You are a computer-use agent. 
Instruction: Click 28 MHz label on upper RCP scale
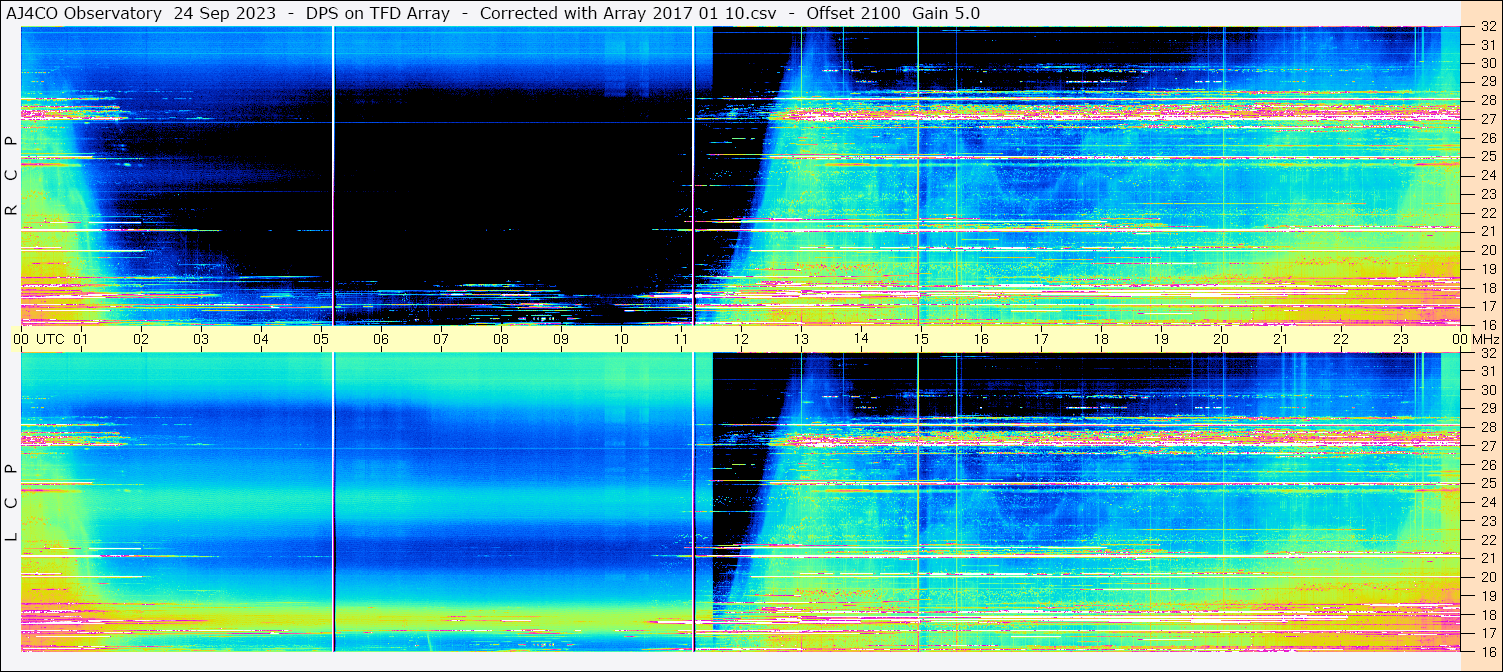1487,100
